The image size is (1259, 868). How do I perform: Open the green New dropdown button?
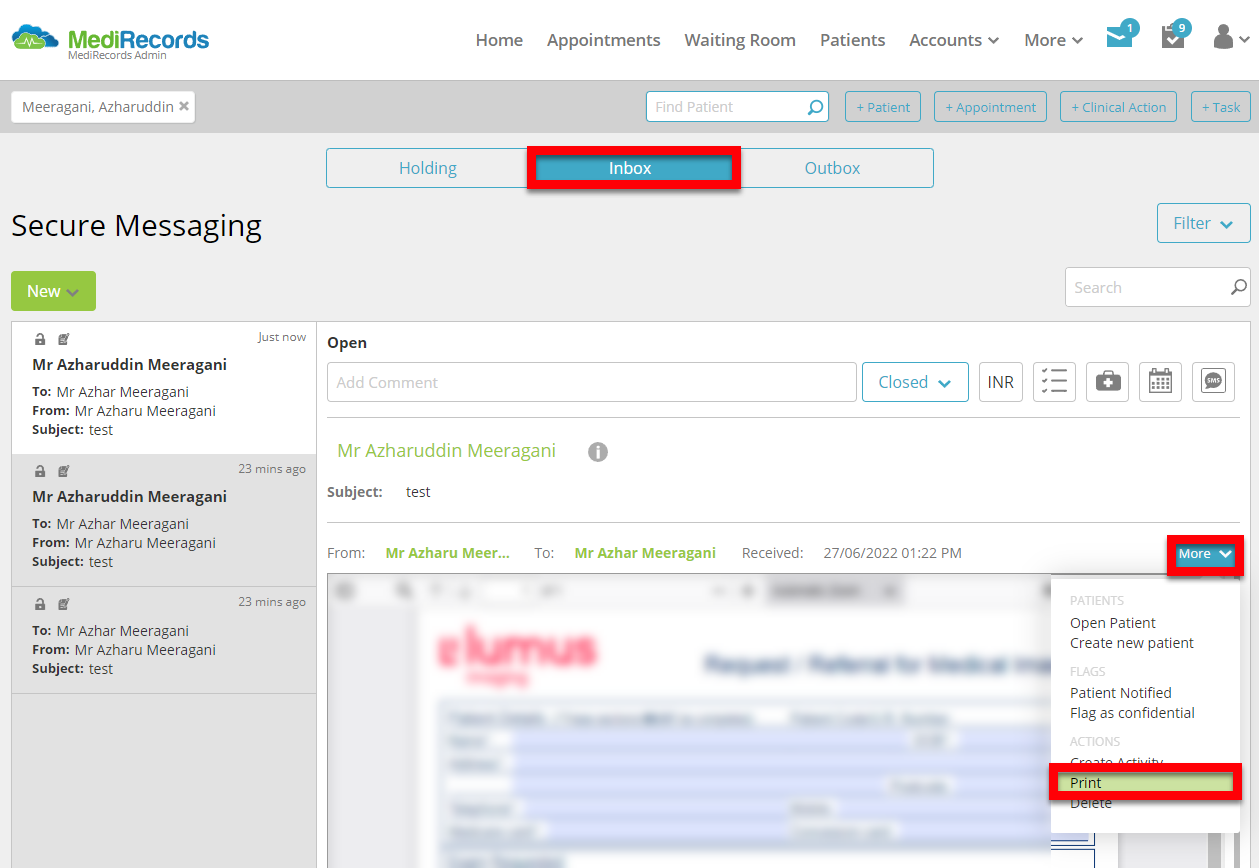click(x=53, y=291)
